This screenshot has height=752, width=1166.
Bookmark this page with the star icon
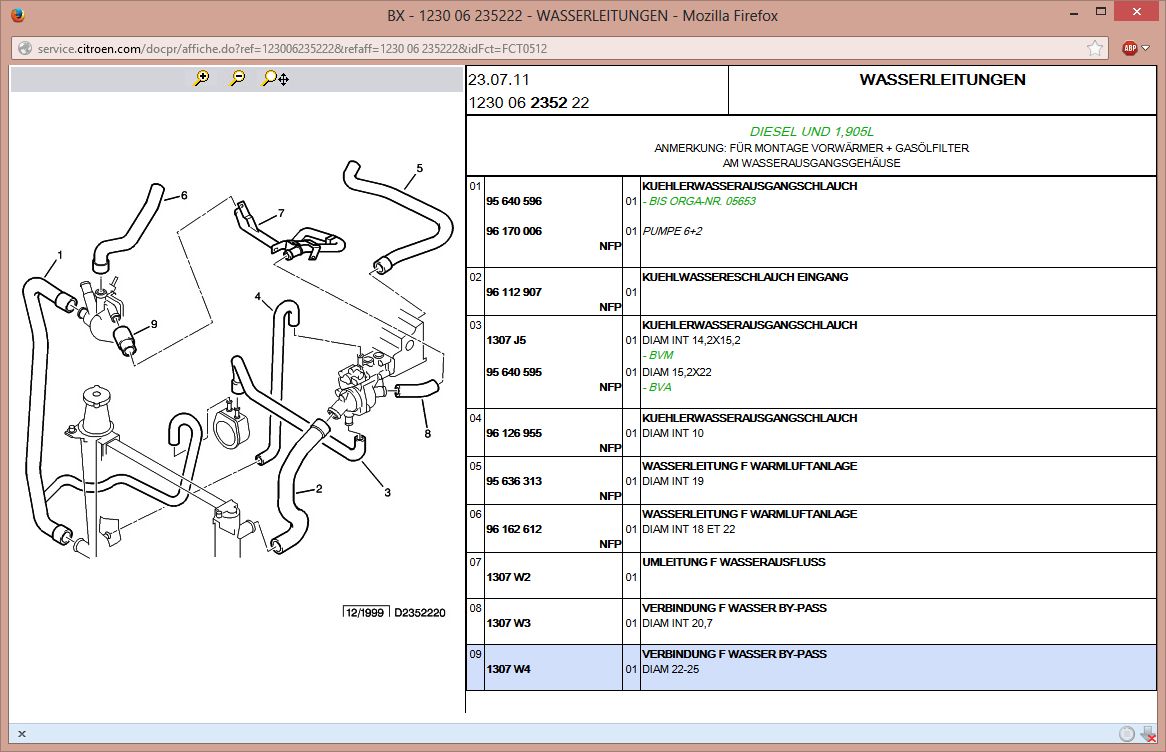(x=1095, y=48)
